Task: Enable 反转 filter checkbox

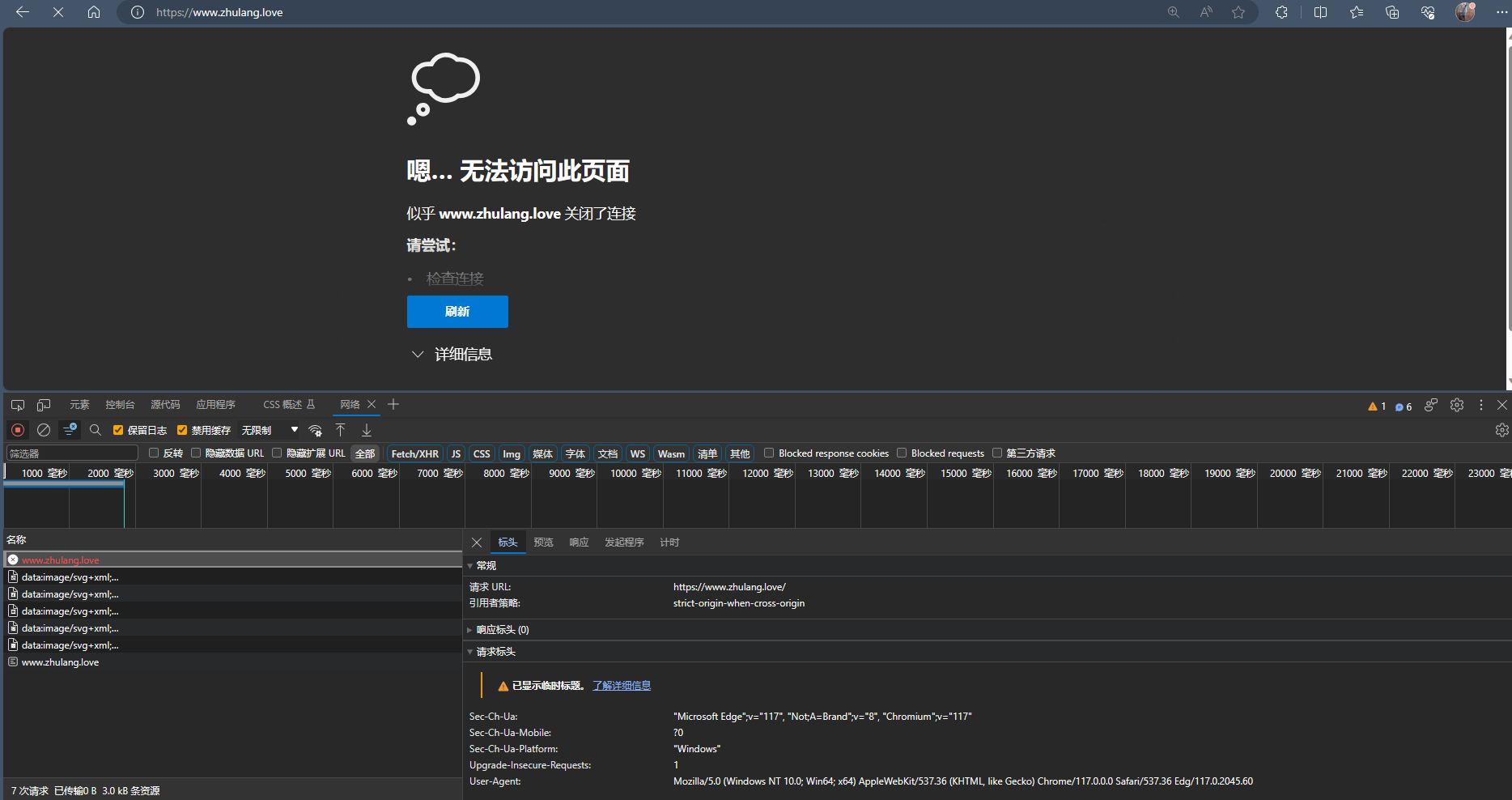Action: click(154, 453)
